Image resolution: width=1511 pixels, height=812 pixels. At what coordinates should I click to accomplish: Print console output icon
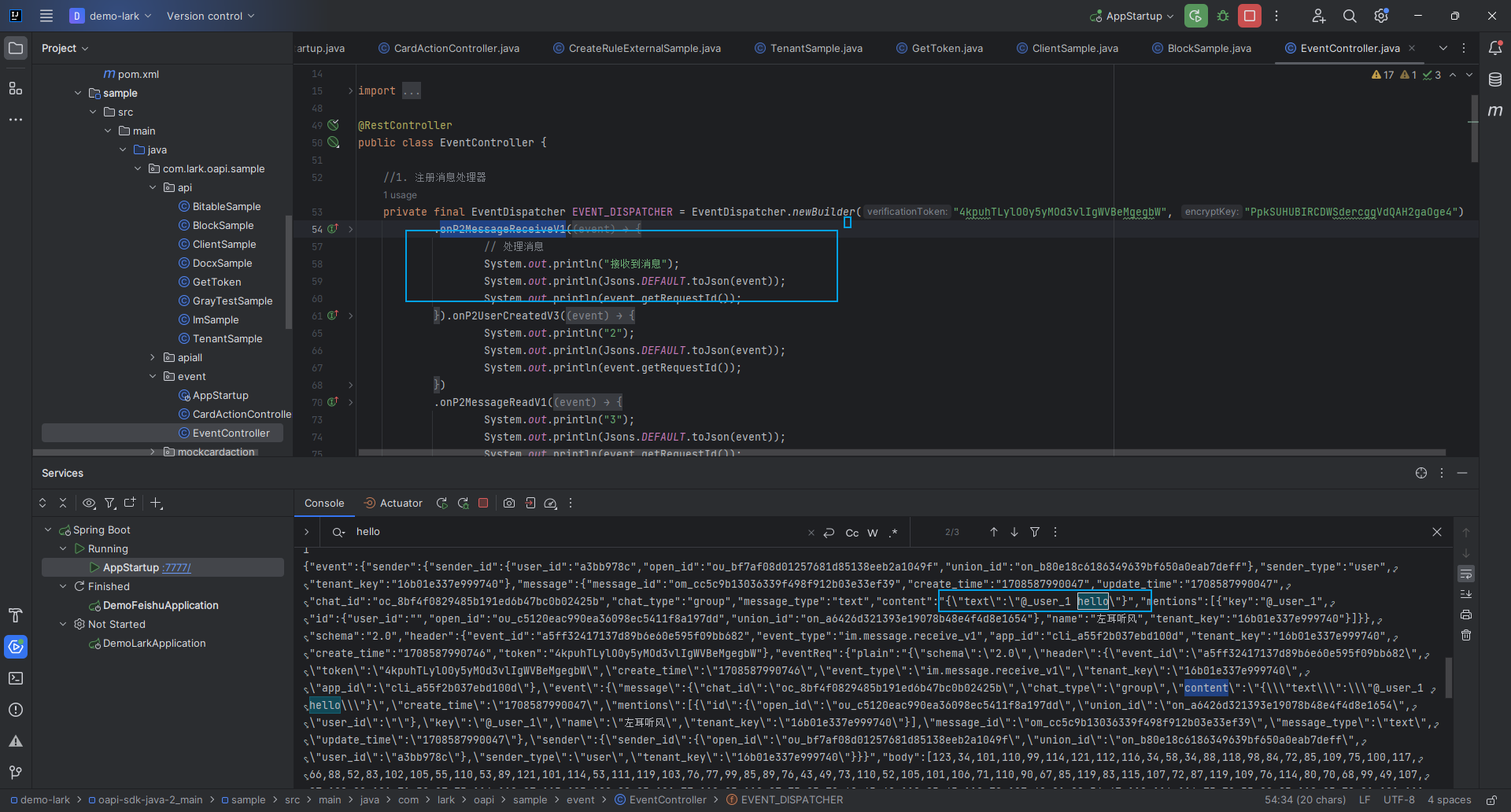pos(1466,615)
